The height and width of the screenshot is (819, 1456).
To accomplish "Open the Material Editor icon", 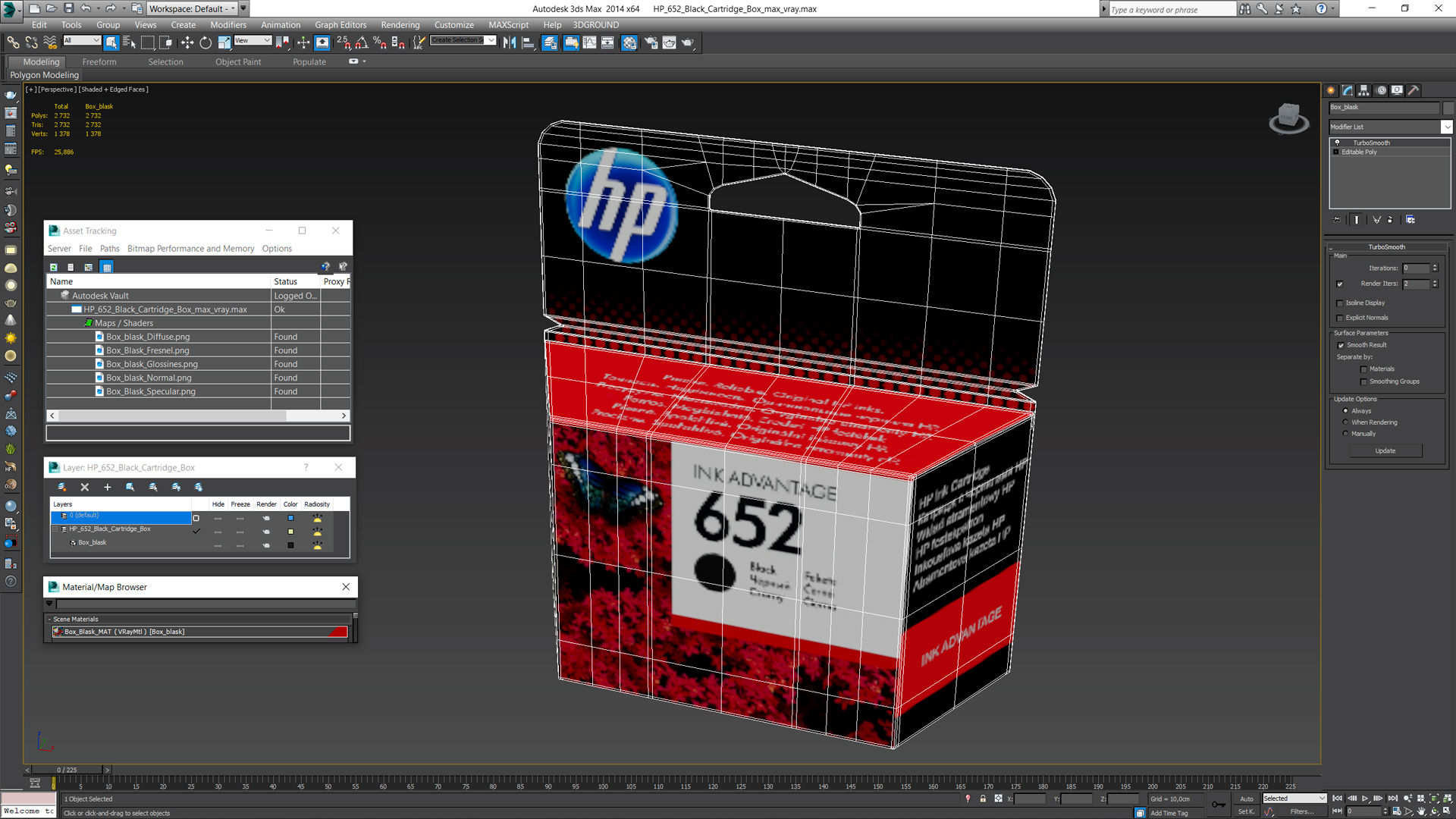I will (629, 42).
